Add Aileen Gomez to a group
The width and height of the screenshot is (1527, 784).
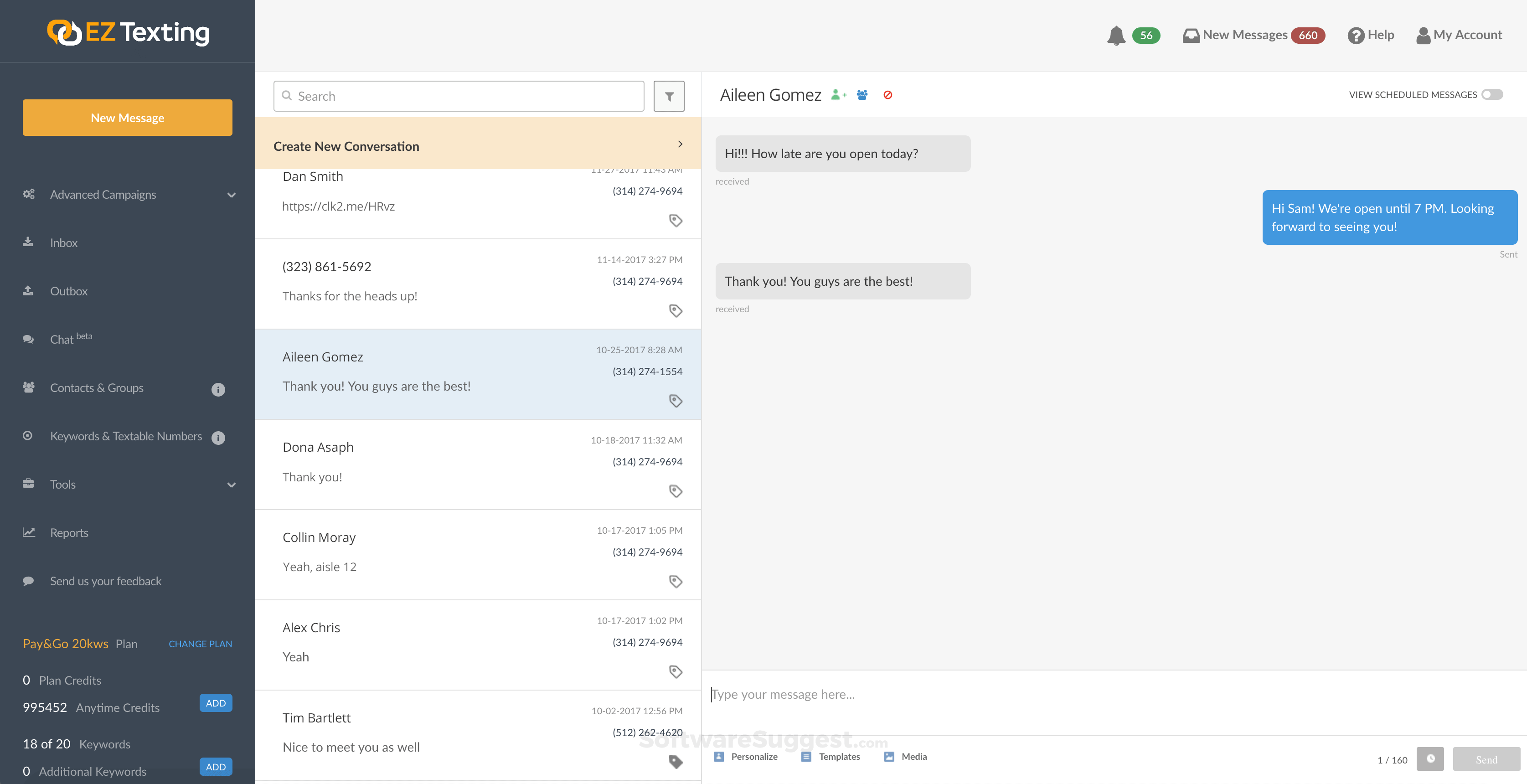[862, 95]
